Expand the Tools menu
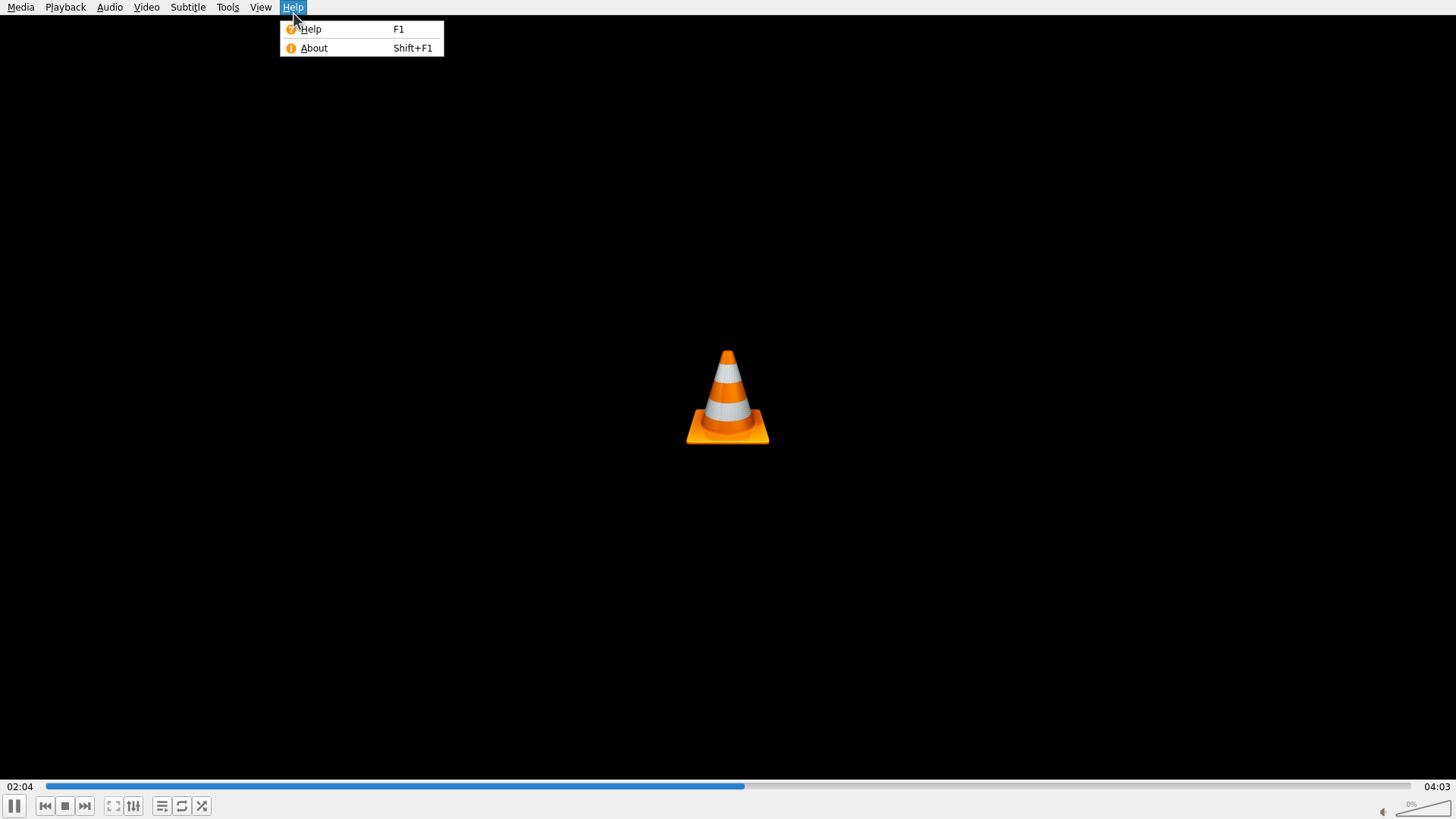 coord(227,8)
